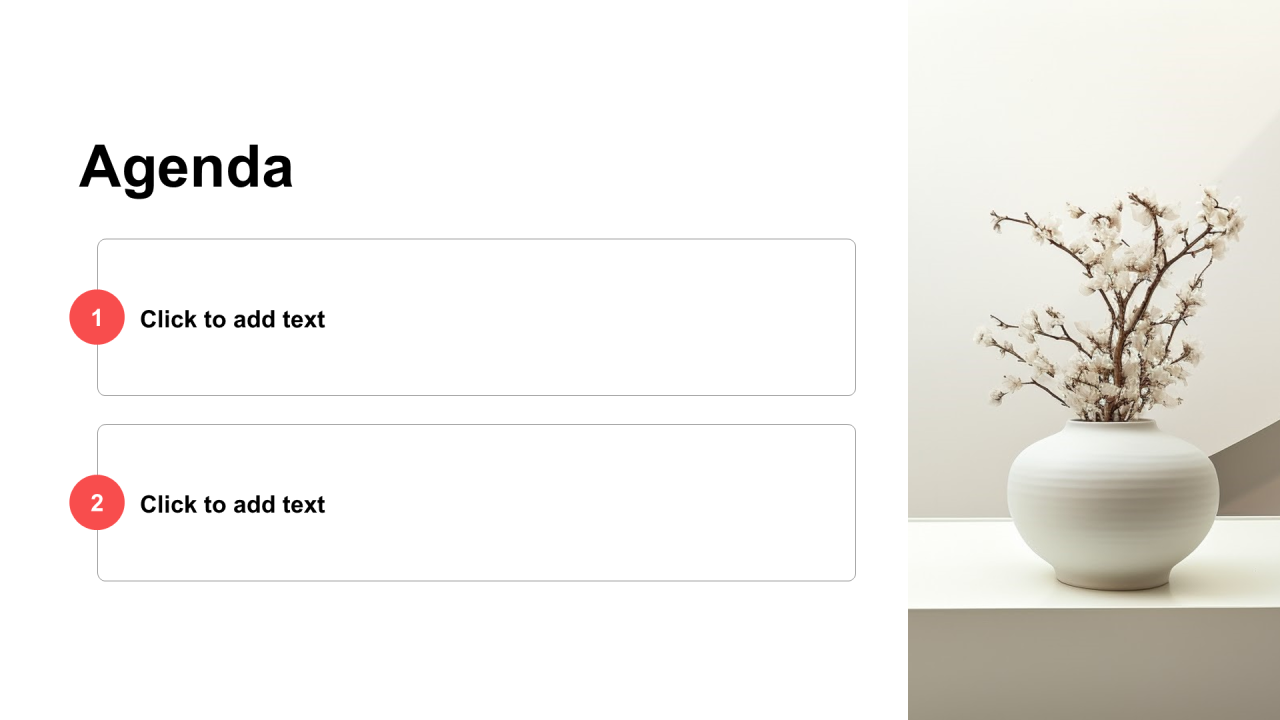The image size is (1280, 720).
Task: Click the blossoming flower branches in the photo
Action: pos(1110,300)
